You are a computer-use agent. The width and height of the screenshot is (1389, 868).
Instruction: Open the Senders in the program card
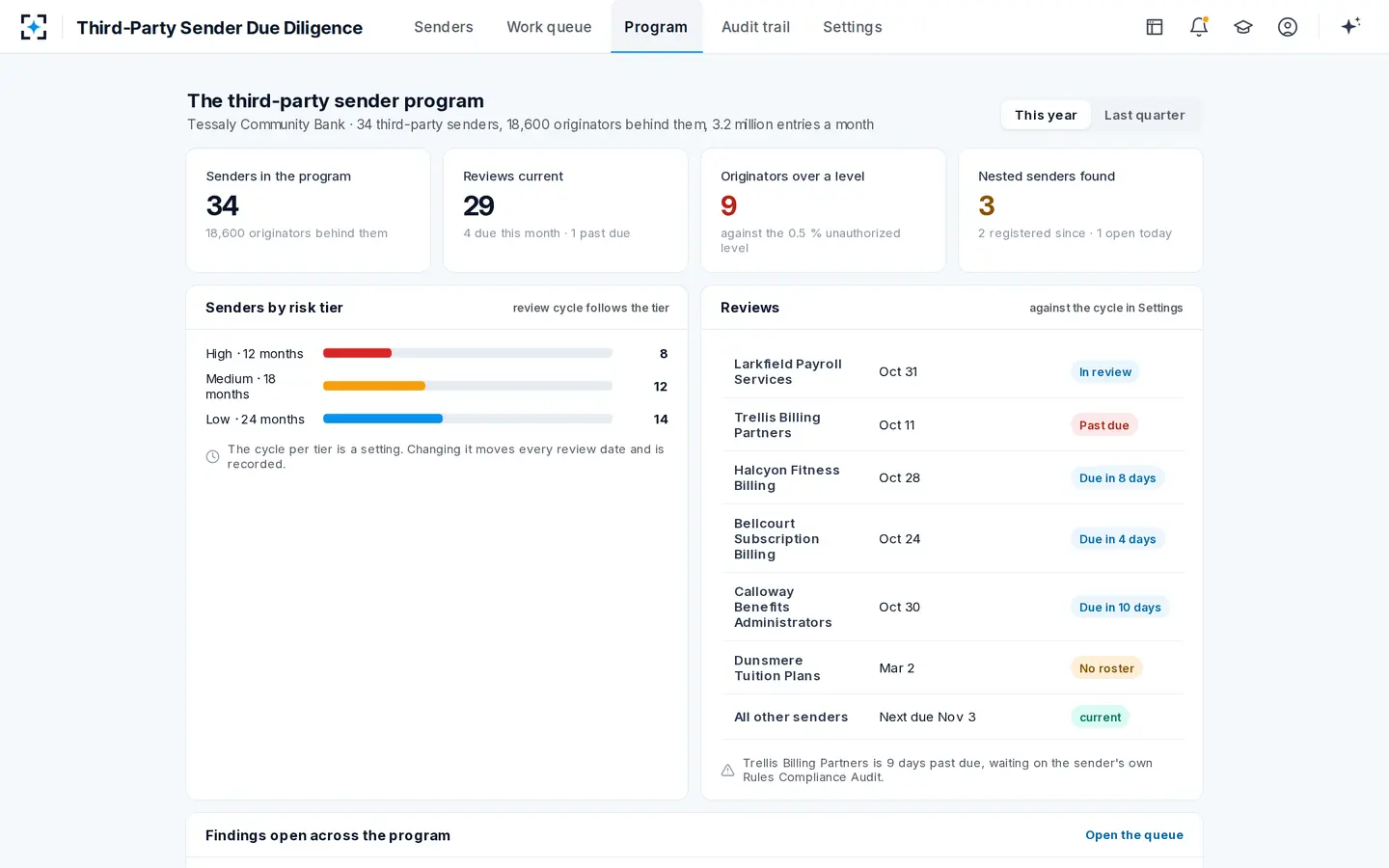(x=309, y=210)
